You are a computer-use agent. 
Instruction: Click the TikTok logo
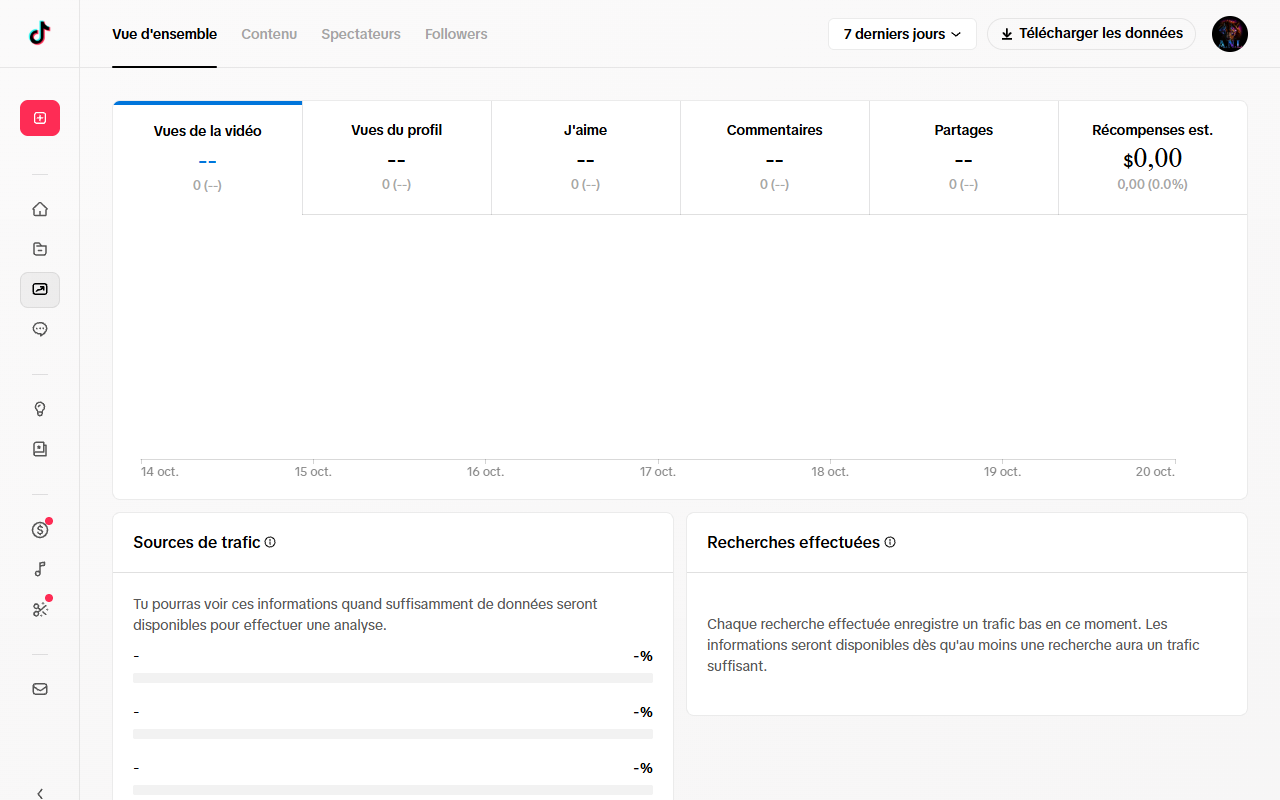(40, 34)
